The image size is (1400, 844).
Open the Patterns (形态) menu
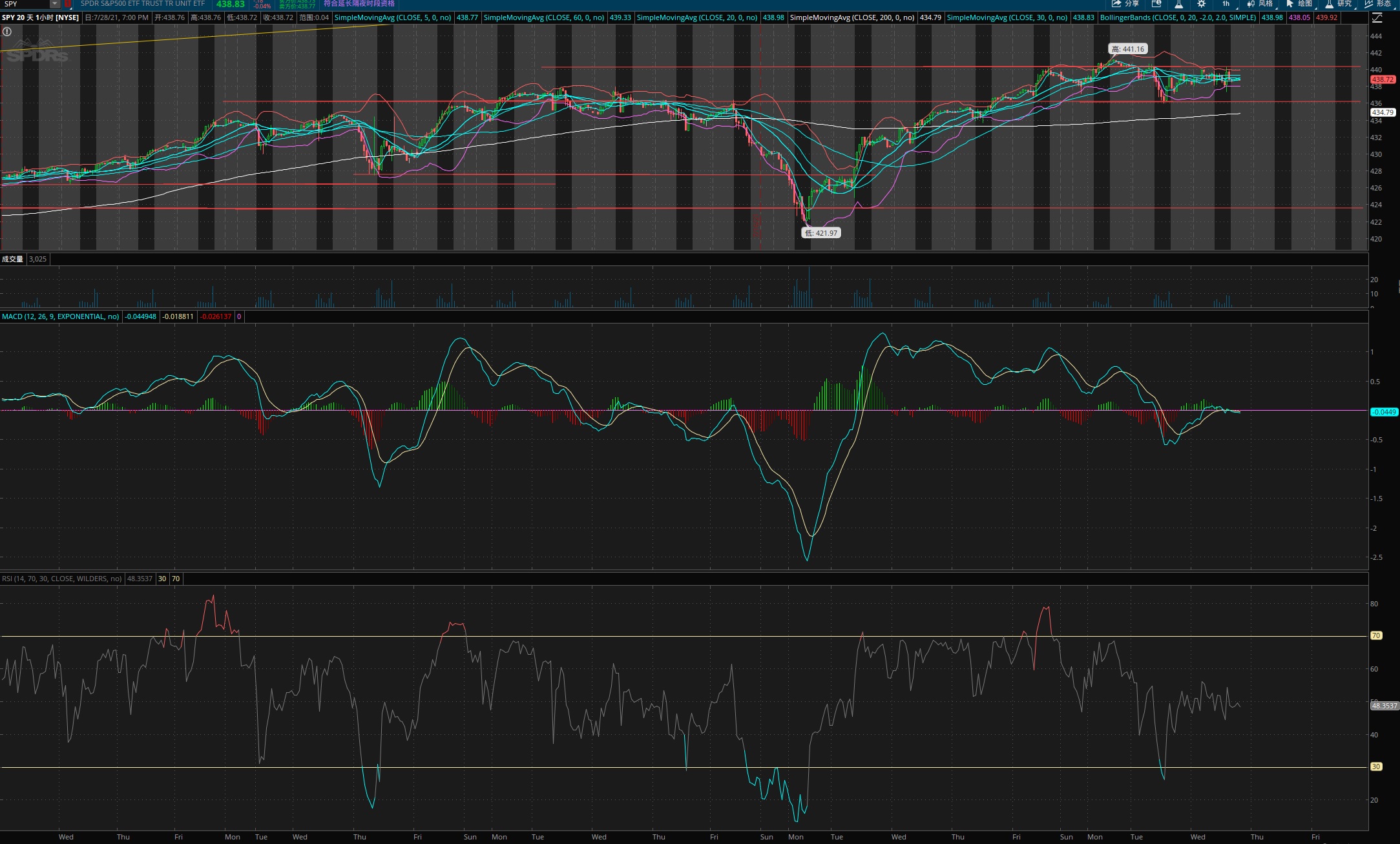(x=1378, y=4)
